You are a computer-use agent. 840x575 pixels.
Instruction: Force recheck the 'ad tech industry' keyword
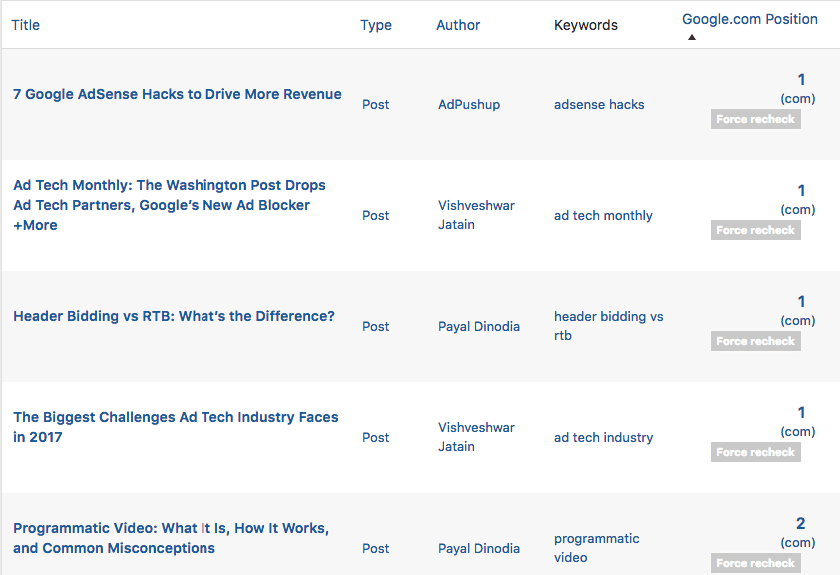755,452
